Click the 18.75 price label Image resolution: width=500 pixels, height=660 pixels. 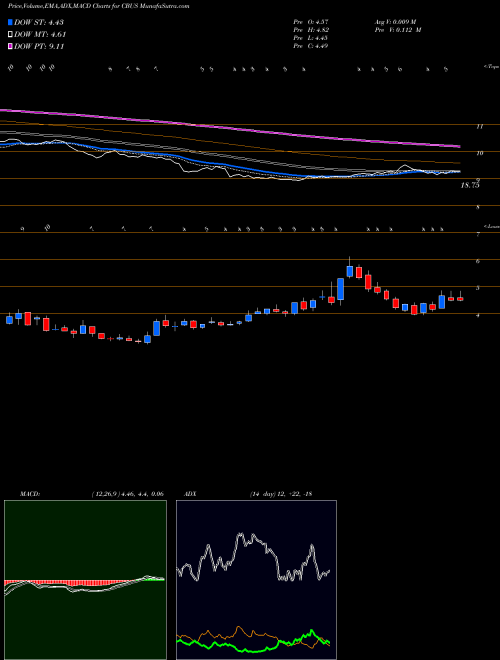tap(470, 185)
